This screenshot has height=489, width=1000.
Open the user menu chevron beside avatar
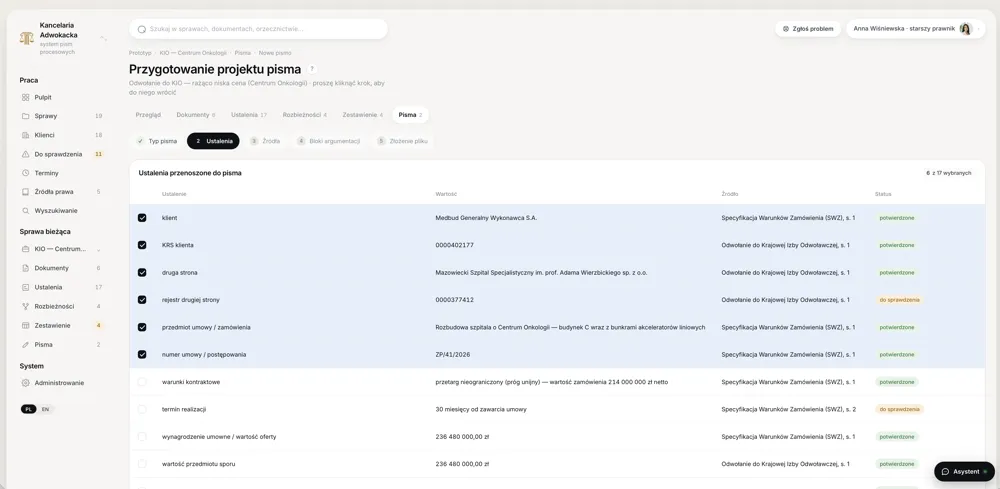pos(978,29)
